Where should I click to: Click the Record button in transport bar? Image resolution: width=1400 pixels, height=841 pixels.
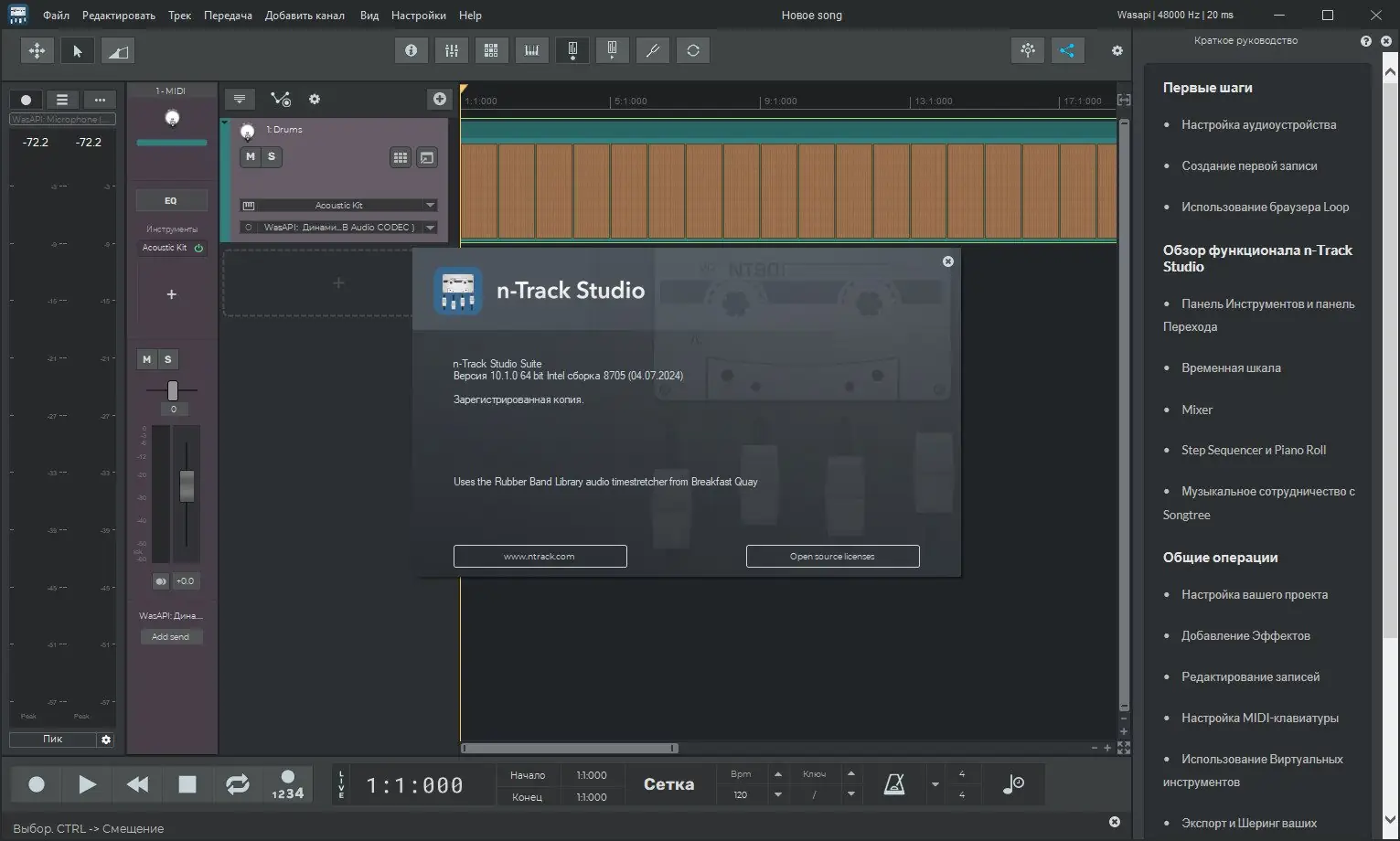click(37, 784)
